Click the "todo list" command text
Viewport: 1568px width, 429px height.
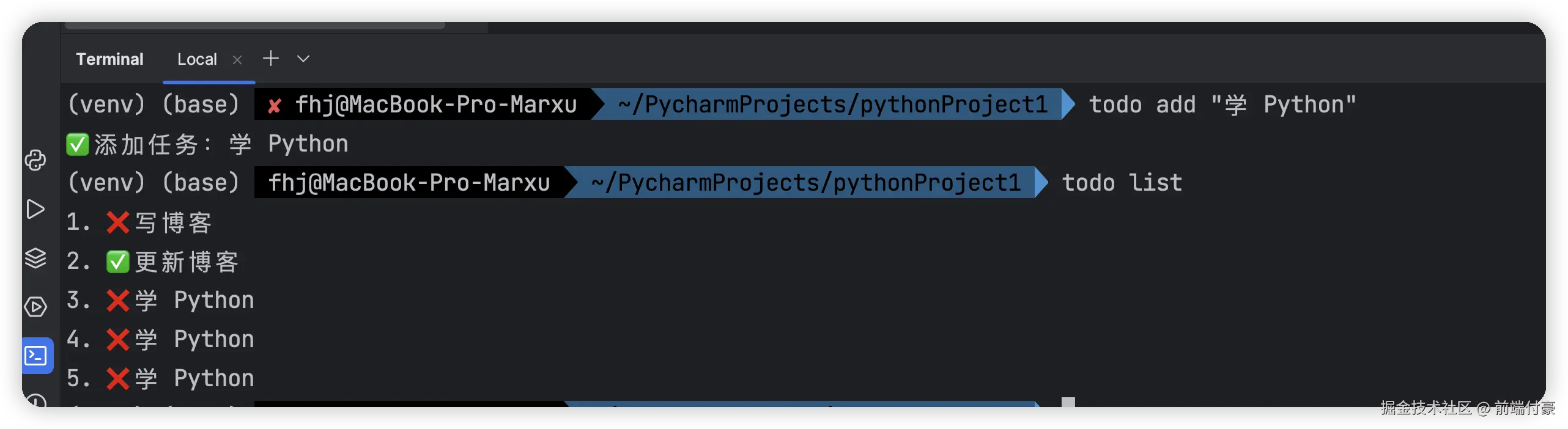(x=1122, y=183)
